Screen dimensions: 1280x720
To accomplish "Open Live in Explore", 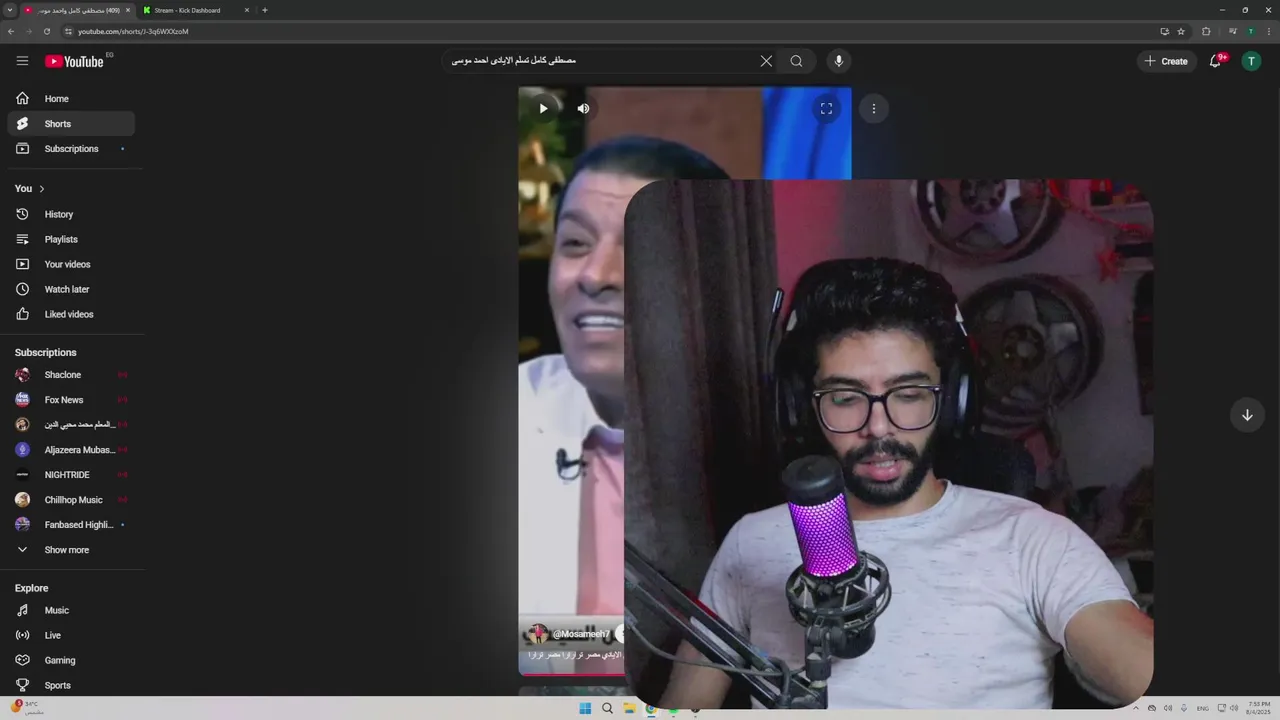I will coord(70,635).
